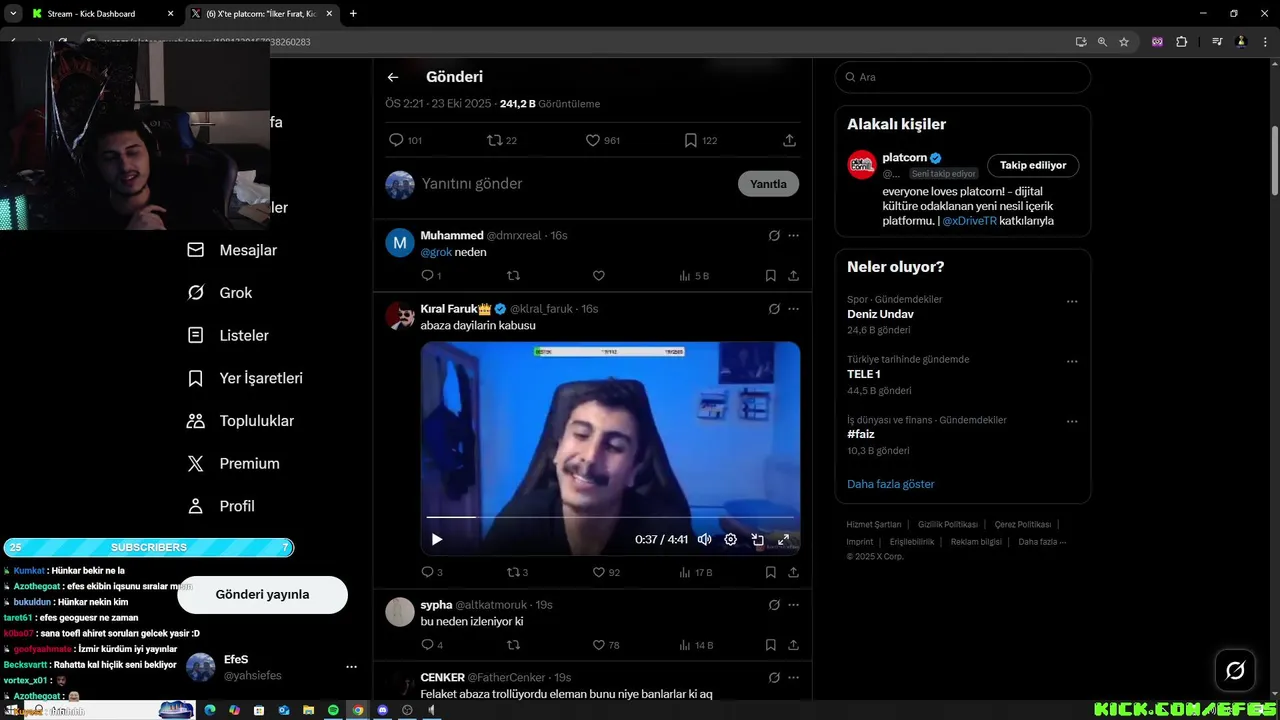Open Spotify from the taskbar
1280x720 pixels.
pos(333,710)
